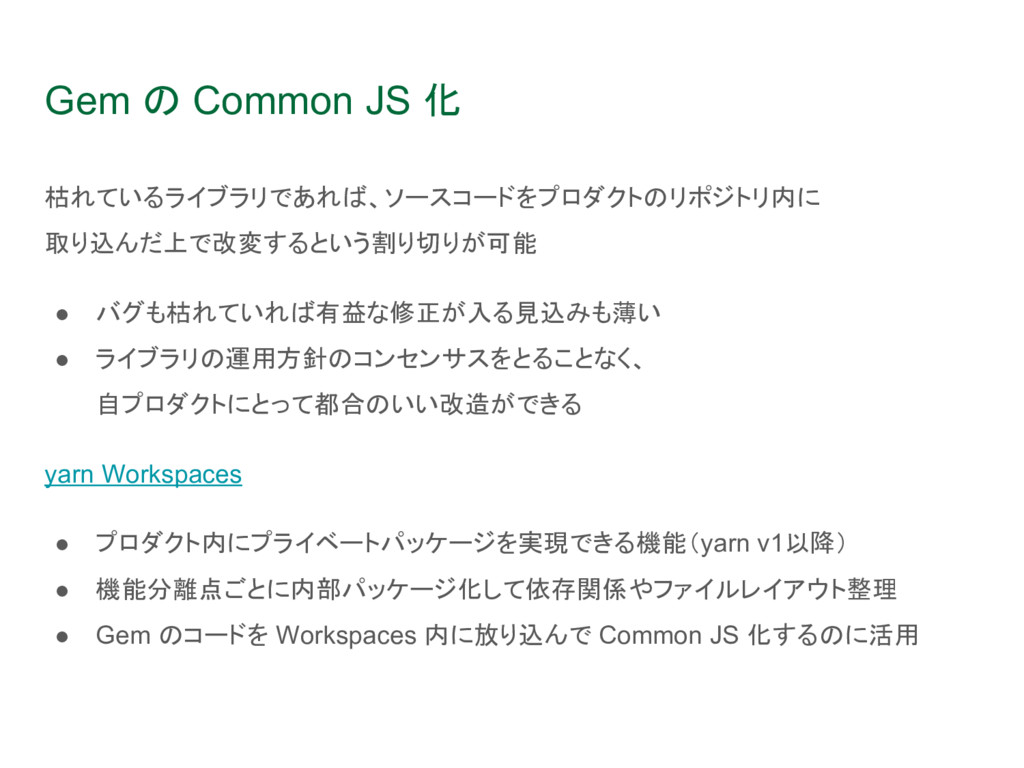
Task: Select the line starting with '枯れているライブラリであれば'
Action: coord(432,197)
